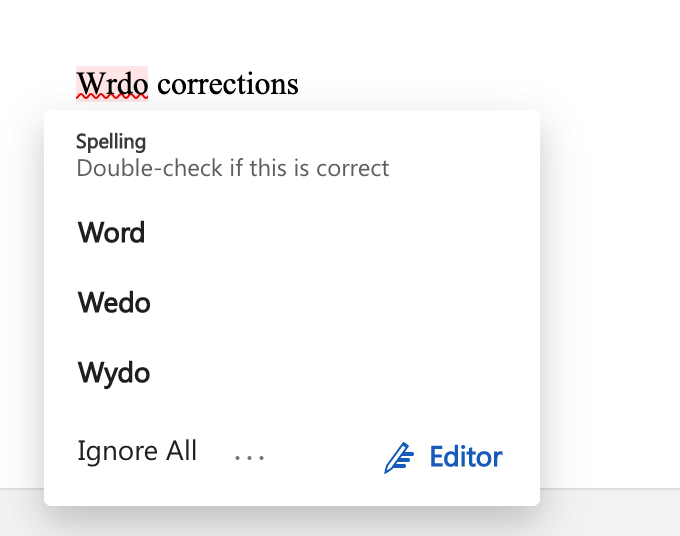680x536 pixels.
Task: Click the red squiggly underline under Wrdo
Action: click(x=112, y=97)
